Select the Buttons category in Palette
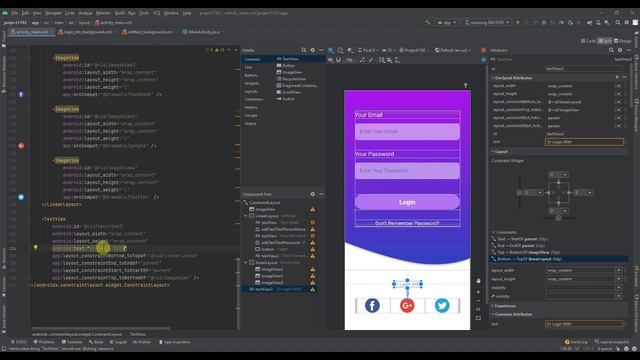 [251, 75]
